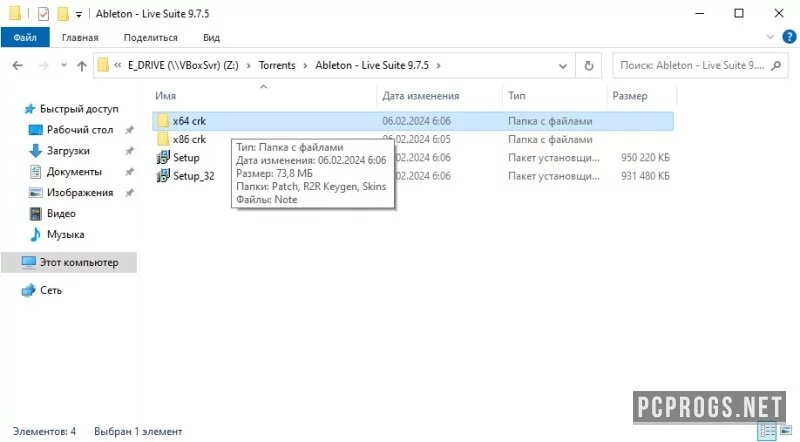800x442 pixels.
Task: Open recent locations dropdown arrow
Action: pos(63,65)
